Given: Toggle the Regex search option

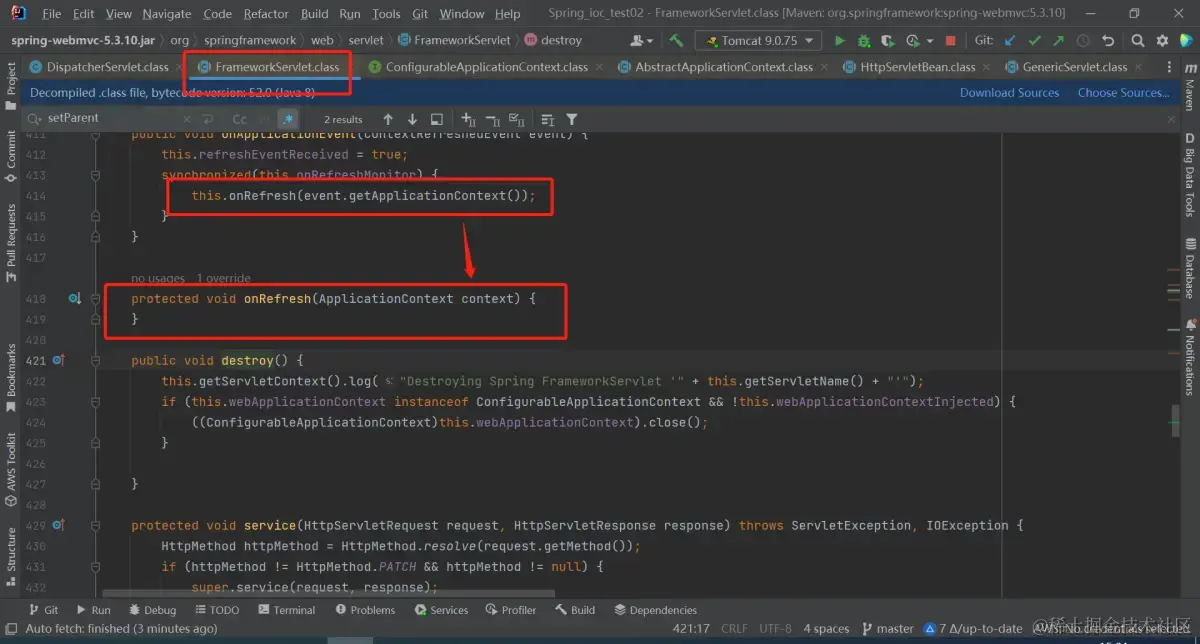Looking at the screenshot, I should tap(288, 119).
